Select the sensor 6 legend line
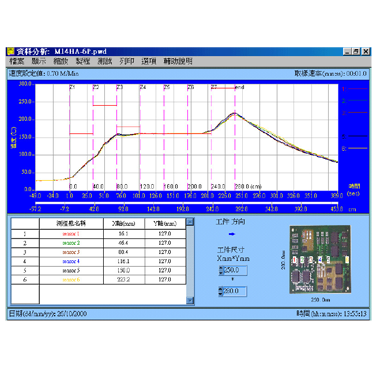The height and width of the screenshot is (372, 372). tap(358, 148)
